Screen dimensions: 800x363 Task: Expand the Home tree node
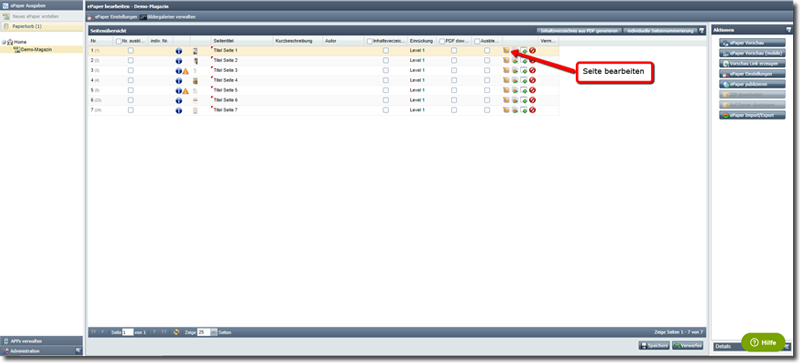pos(4,42)
